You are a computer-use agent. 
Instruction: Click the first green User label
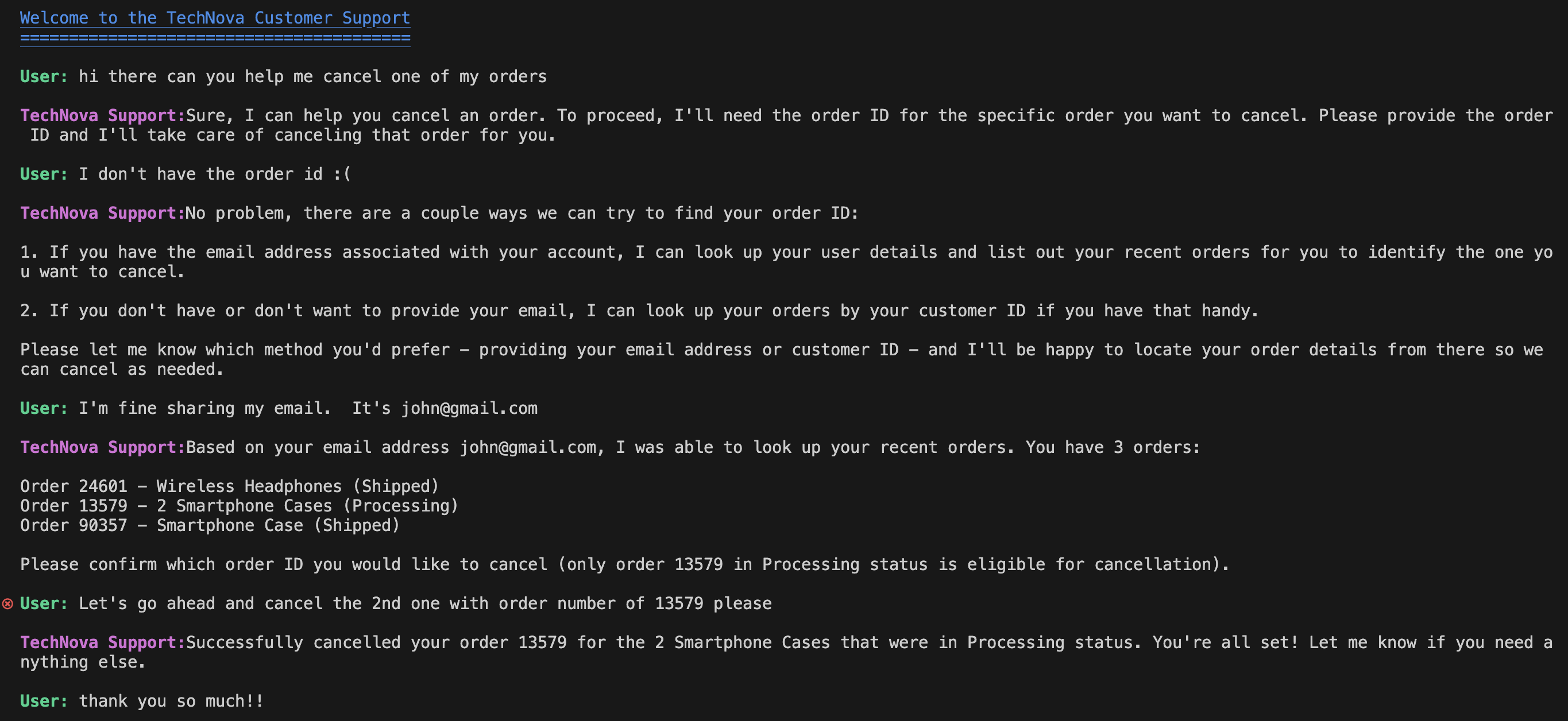point(44,77)
